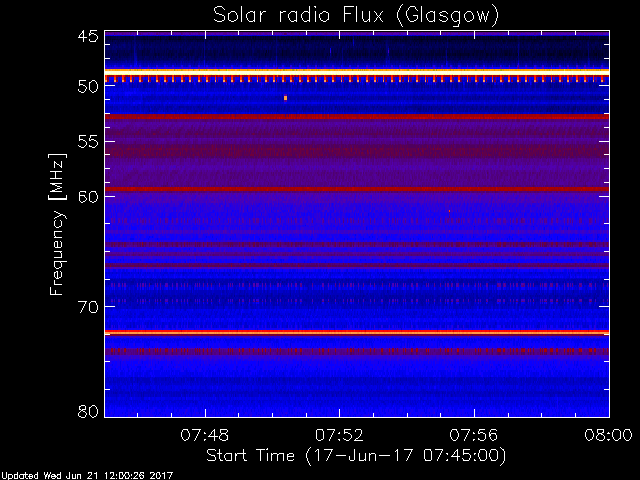
Task: Click the bright yellow-red band near 72 MHz
Action: coord(357,333)
